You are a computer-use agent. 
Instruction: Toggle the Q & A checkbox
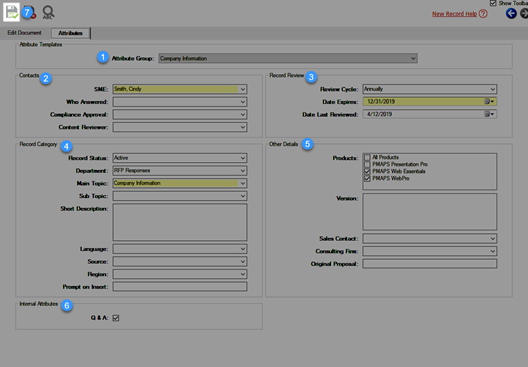point(116,318)
